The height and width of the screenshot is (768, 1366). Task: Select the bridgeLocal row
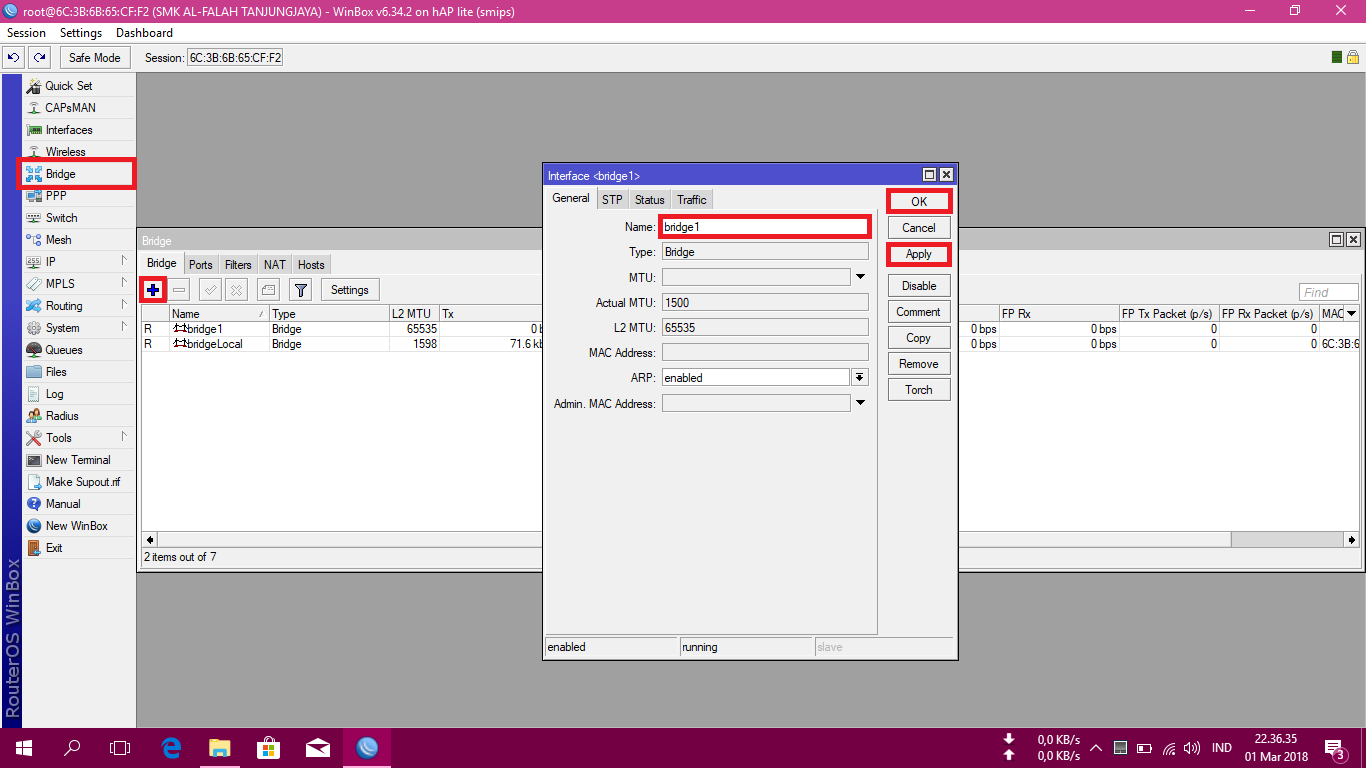[750, 344]
